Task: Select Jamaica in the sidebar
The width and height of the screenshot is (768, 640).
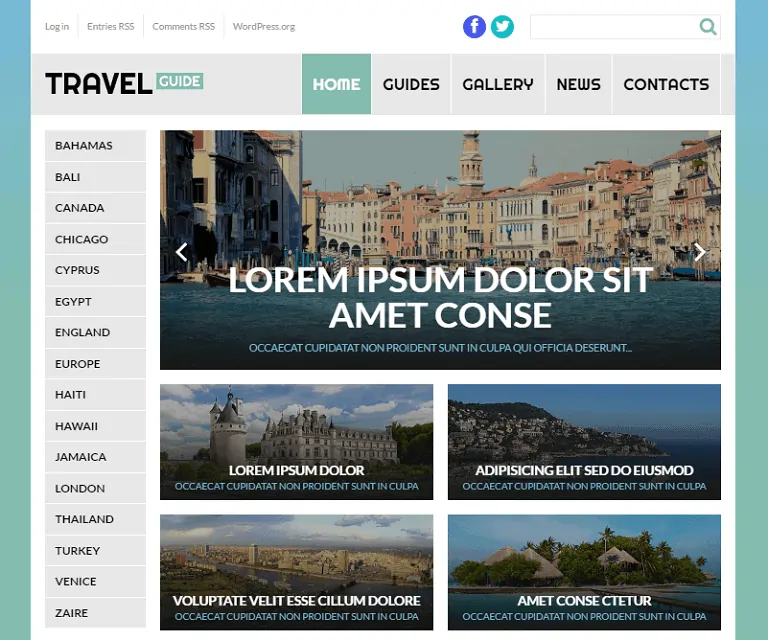Action: coord(96,457)
